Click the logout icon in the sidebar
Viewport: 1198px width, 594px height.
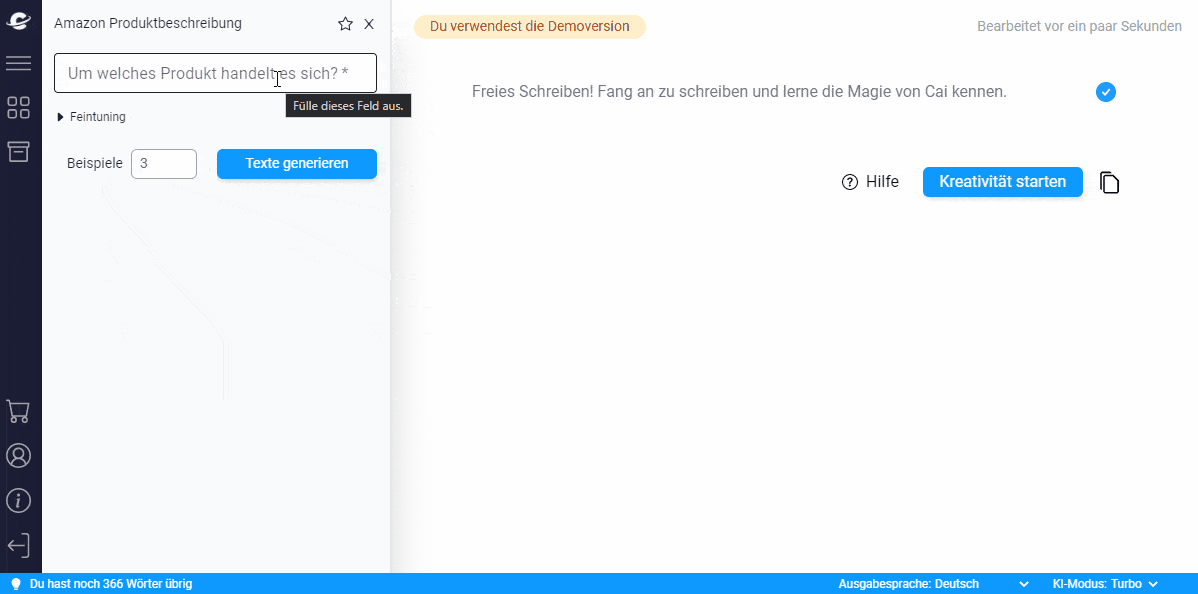18,546
